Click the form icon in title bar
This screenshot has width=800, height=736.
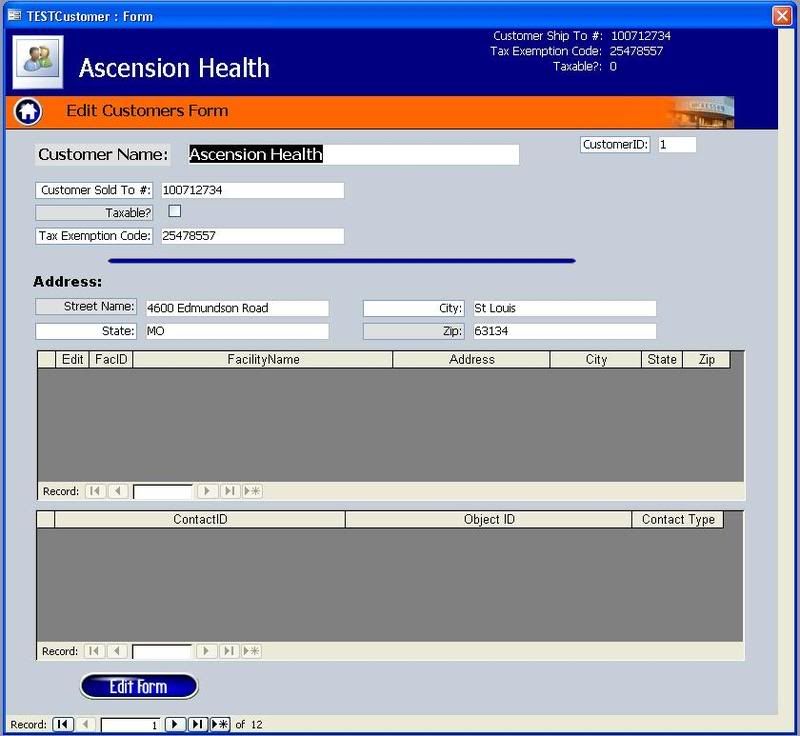point(14,16)
